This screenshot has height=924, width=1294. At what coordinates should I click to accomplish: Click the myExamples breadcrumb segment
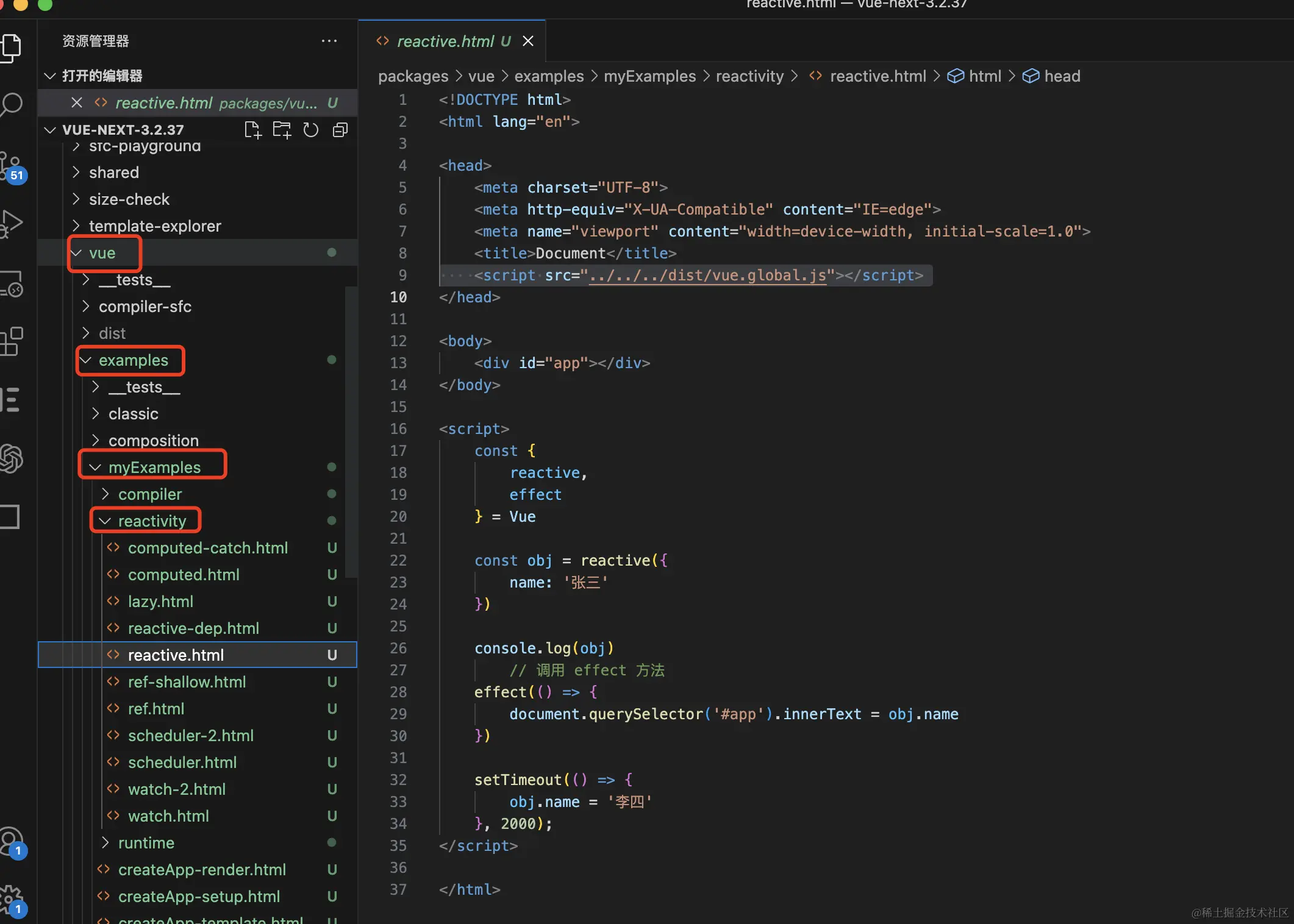[x=649, y=76]
